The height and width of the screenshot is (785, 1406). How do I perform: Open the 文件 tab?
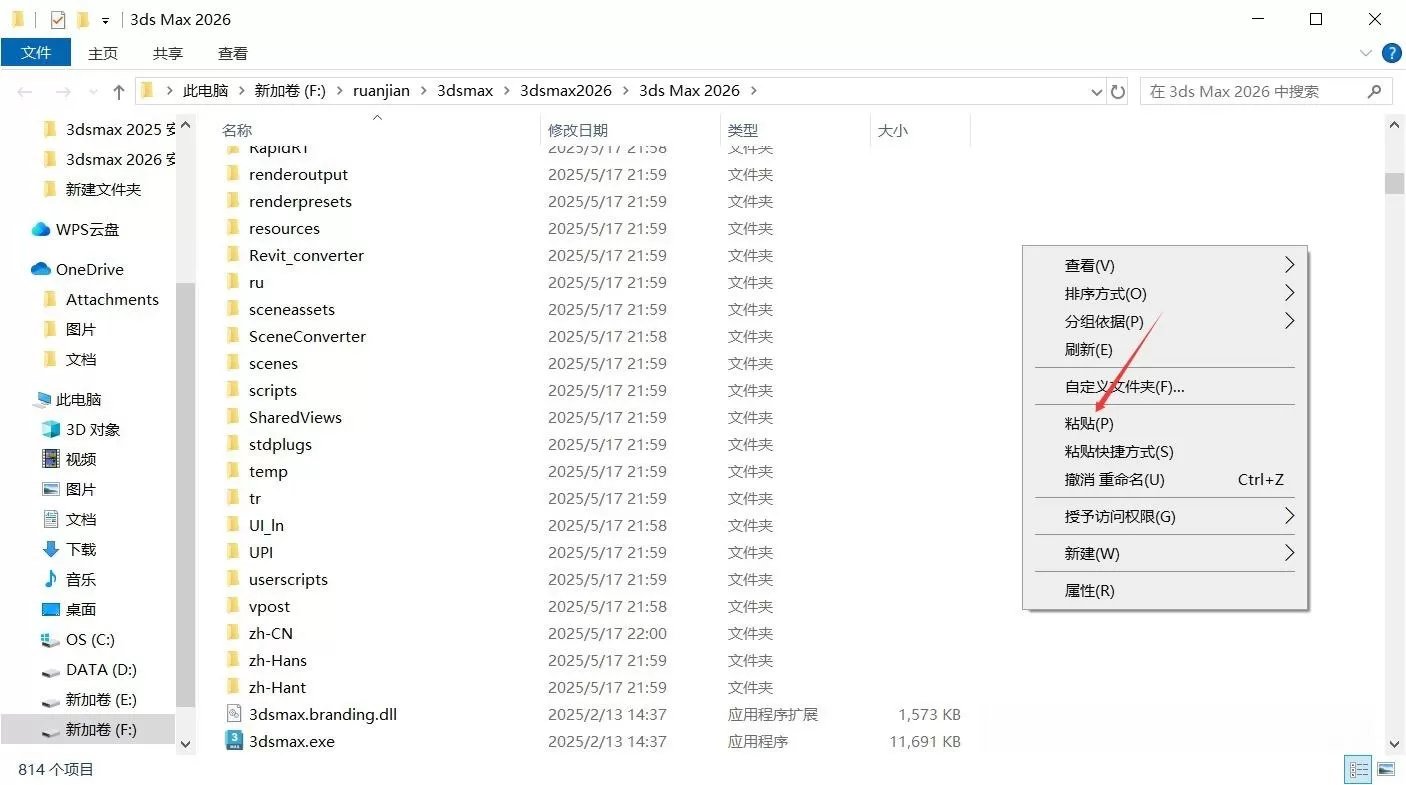(36, 53)
